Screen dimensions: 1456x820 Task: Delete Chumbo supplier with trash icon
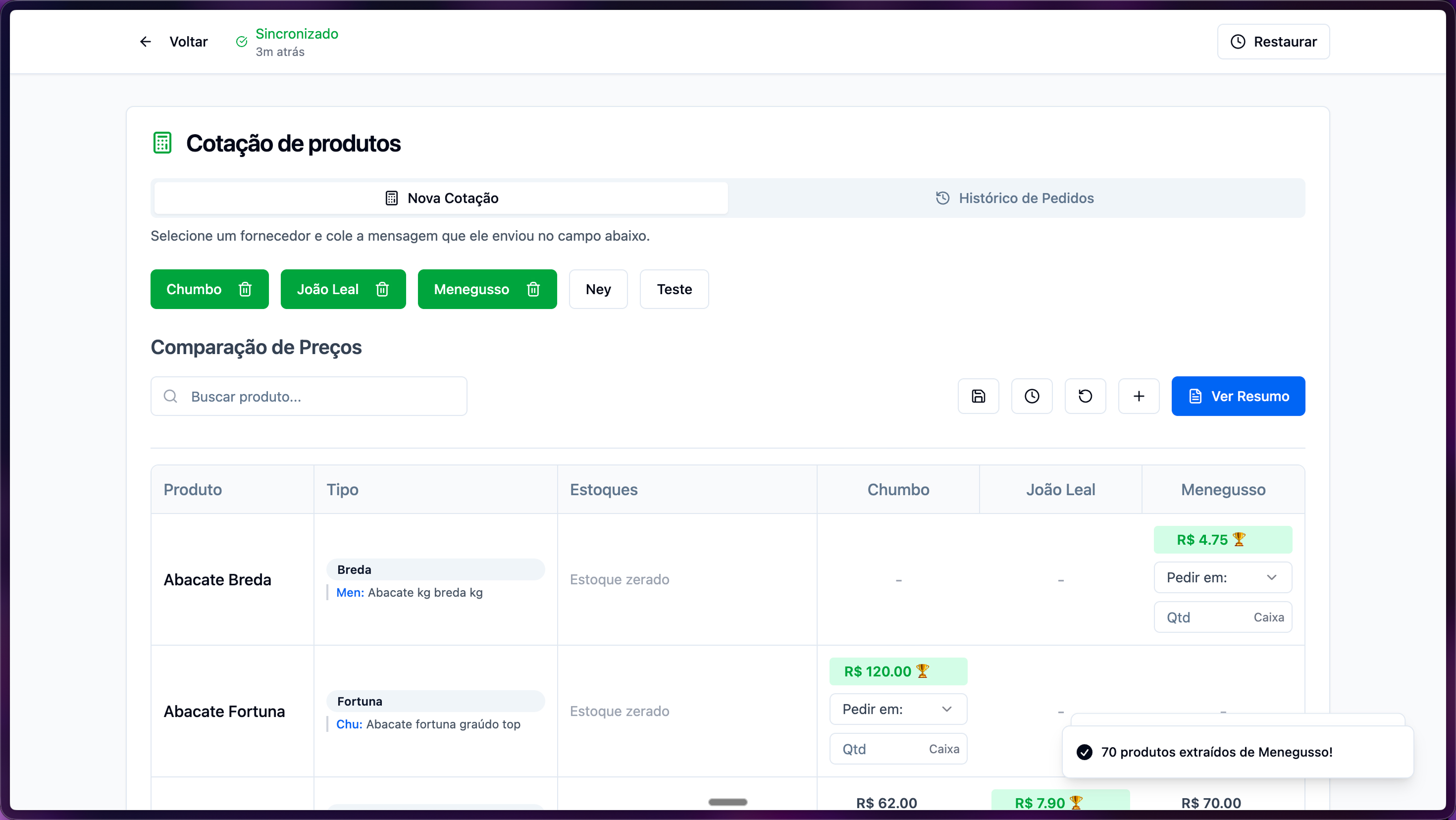[x=245, y=289]
